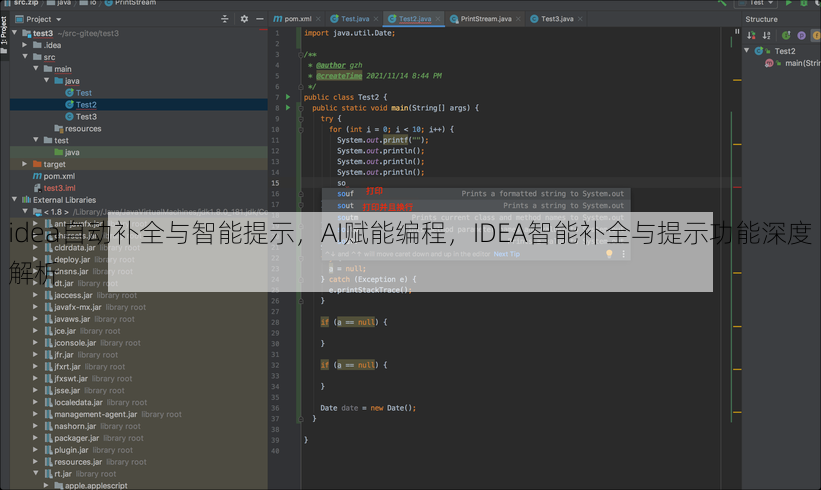Collapse the src folder

pyautogui.click(x=25, y=57)
